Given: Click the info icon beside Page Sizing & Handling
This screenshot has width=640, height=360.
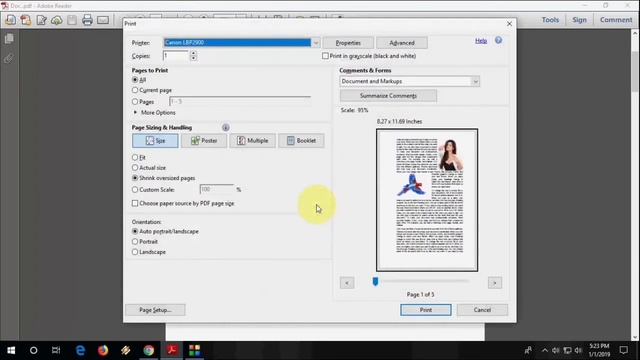Looking at the screenshot, I should pyautogui.click(x=225, y=127).
